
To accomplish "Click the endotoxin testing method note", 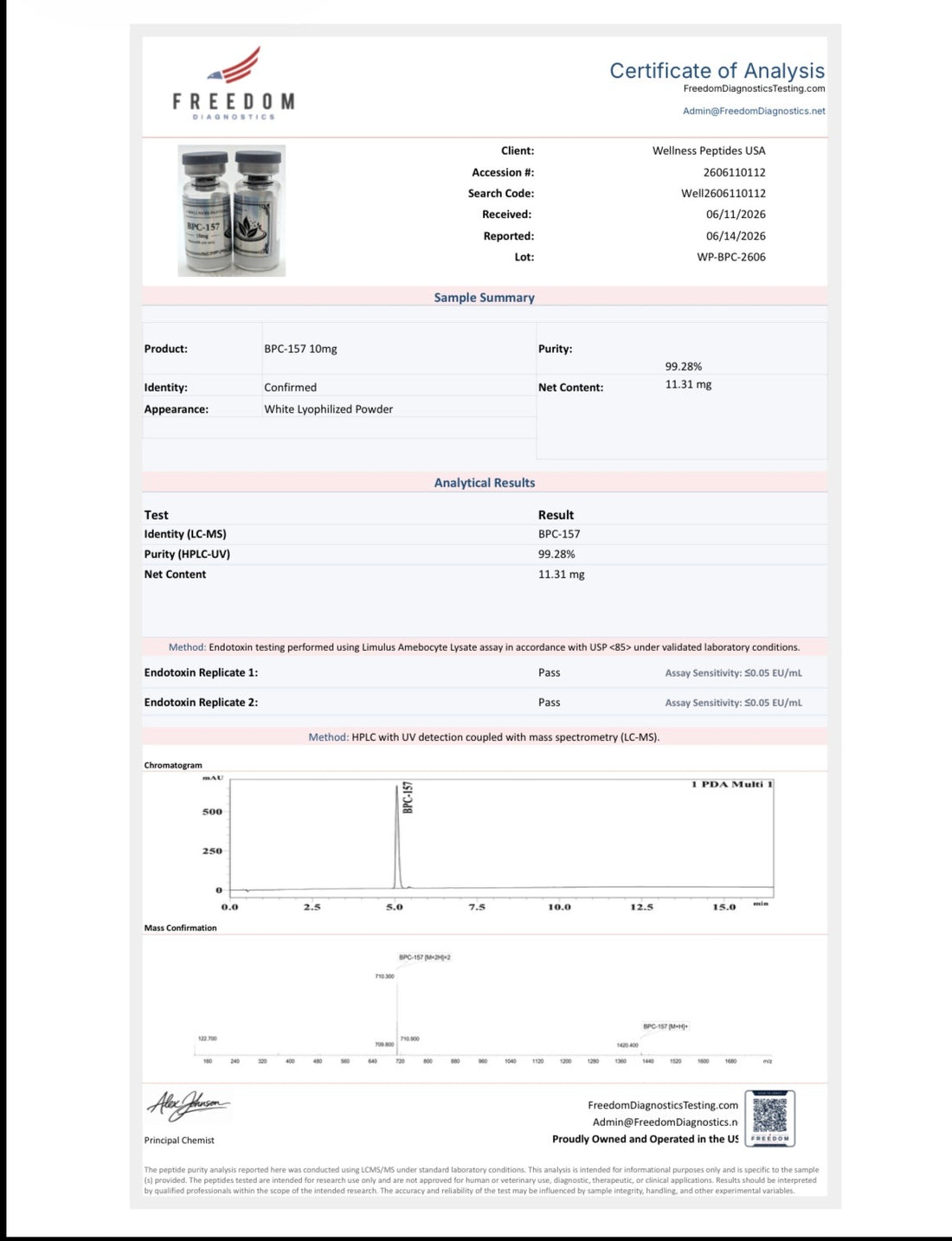I will tap(485, 647).
